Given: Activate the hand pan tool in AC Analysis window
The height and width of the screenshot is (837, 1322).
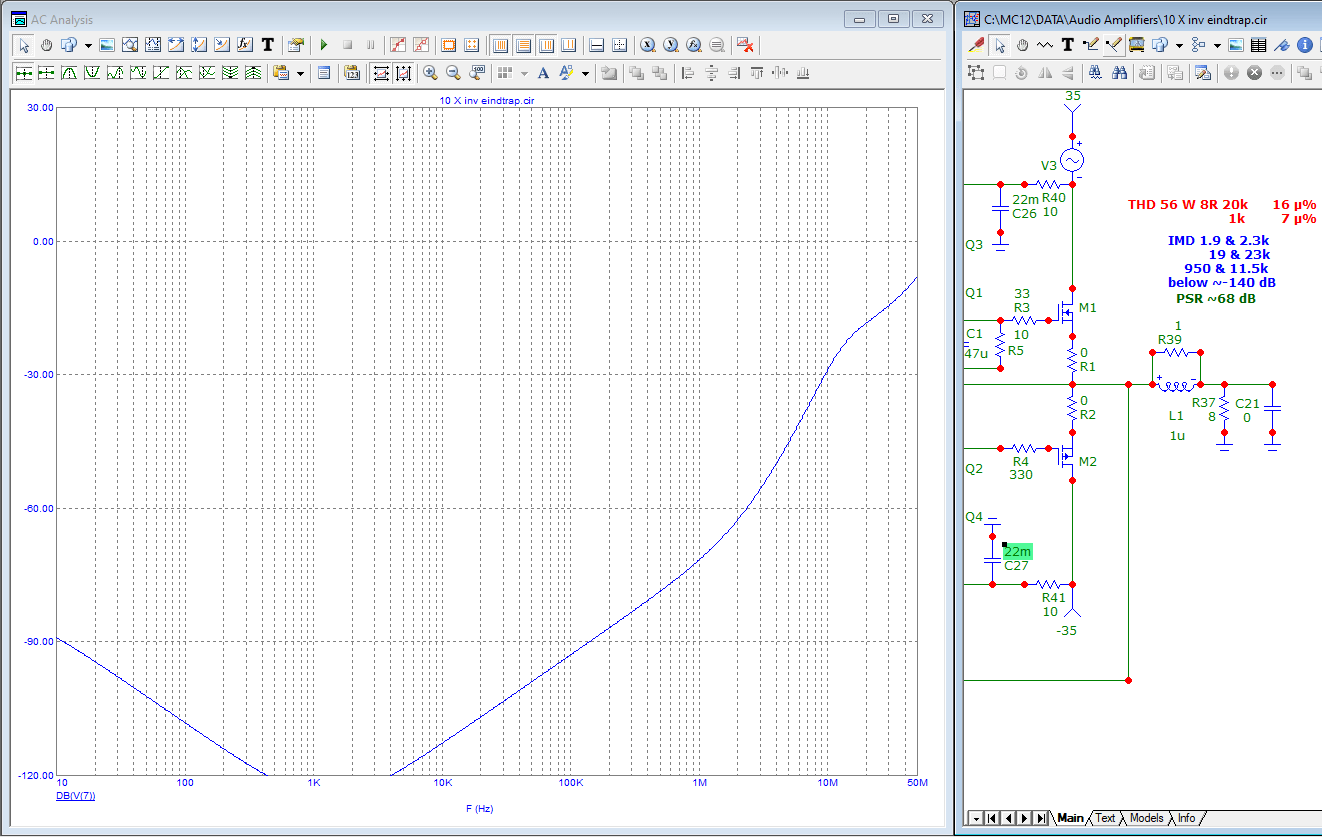Looking at the screenshot, I should pyautogui.click(x=46, y=45).
